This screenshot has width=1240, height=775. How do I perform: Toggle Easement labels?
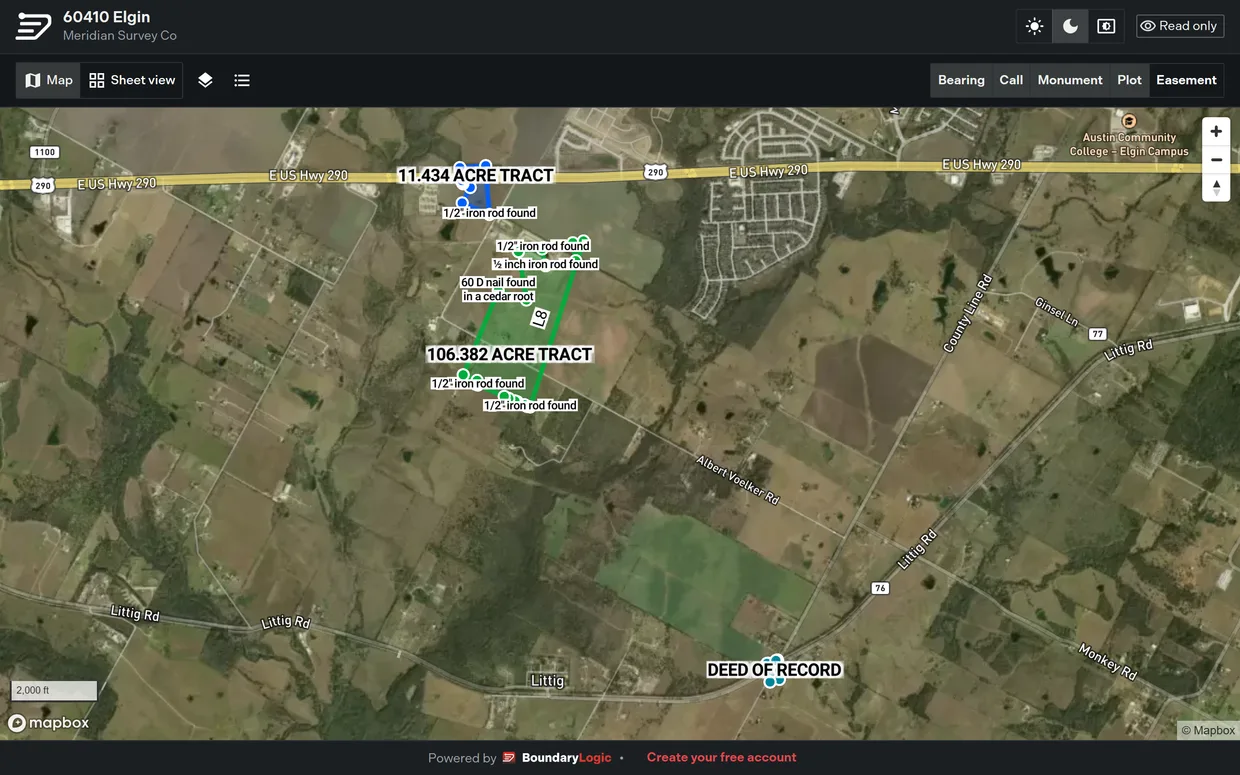[1186, 80]
